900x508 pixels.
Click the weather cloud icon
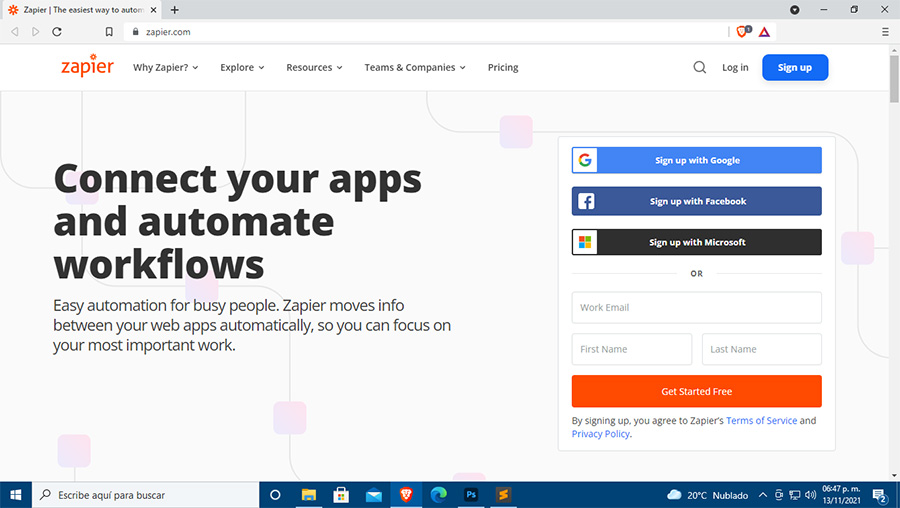pos(674,495)
